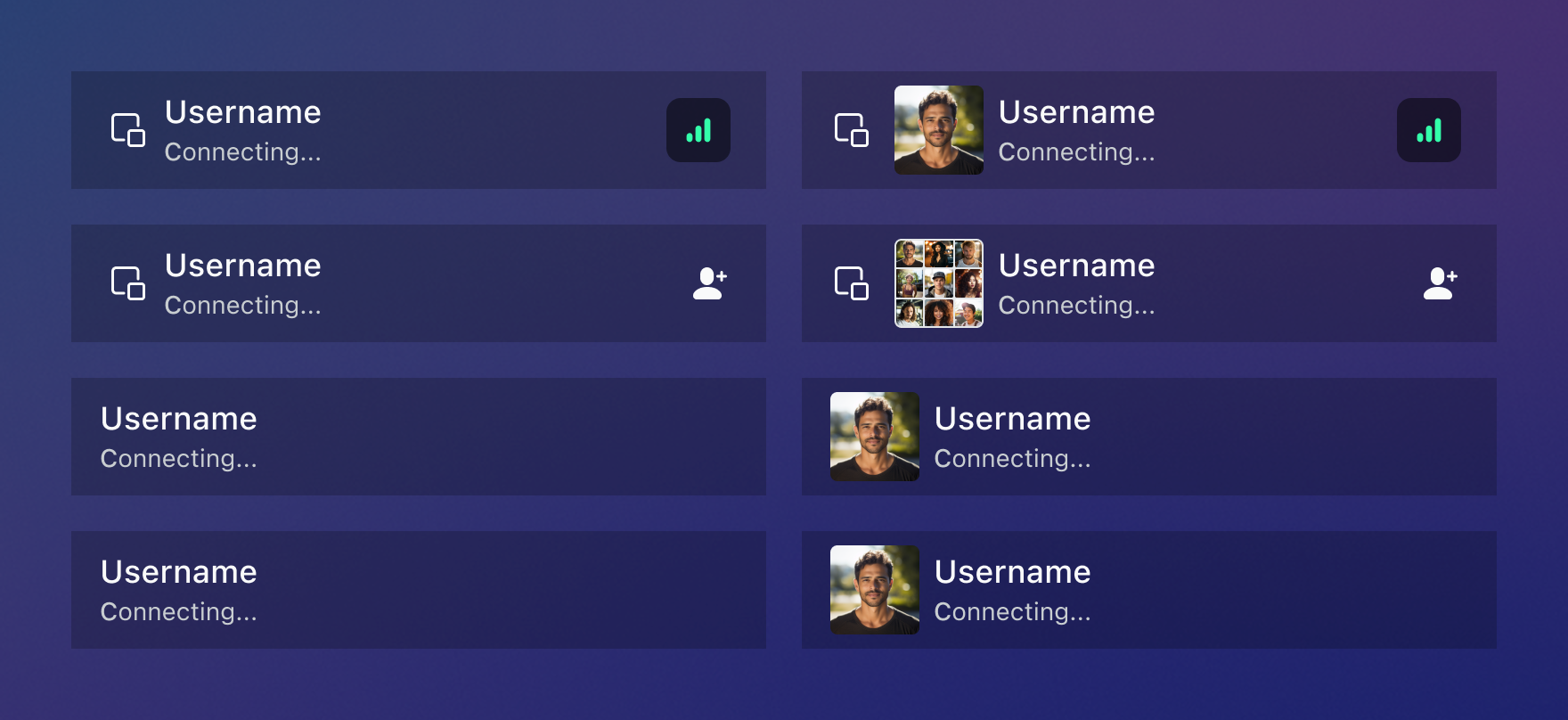Select Username in the avatar-less add-user card
Viewport: 1568px width, 720px height.
[242, 266]
